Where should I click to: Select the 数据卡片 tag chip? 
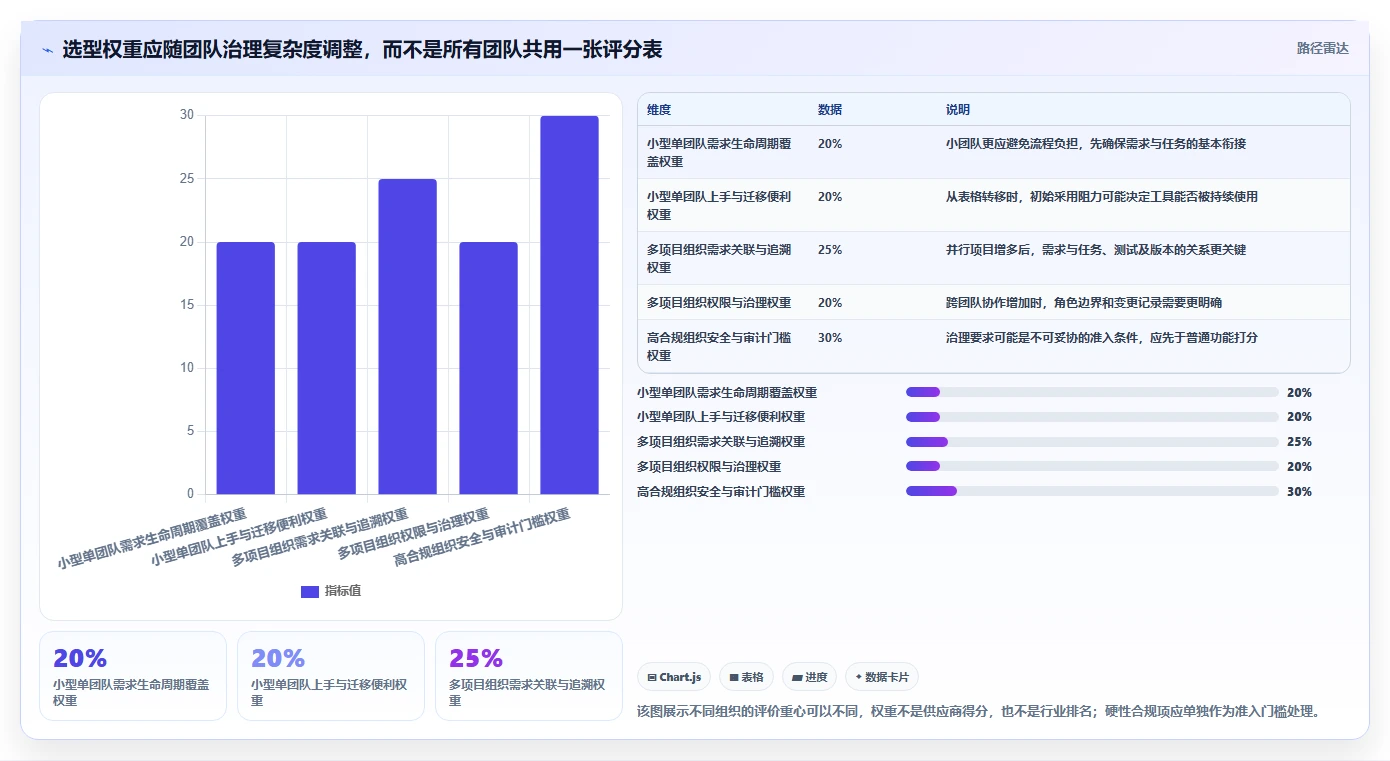[x=882, y=677]
